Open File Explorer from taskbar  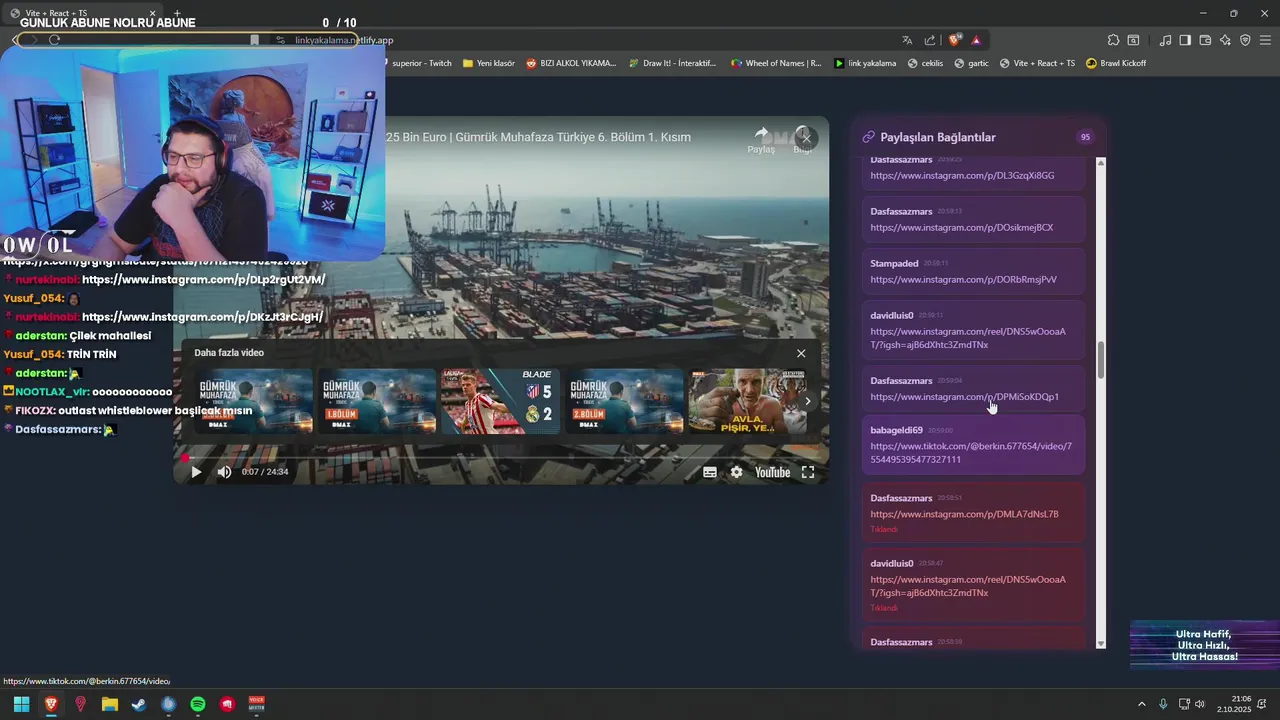[x=110, y=704]
